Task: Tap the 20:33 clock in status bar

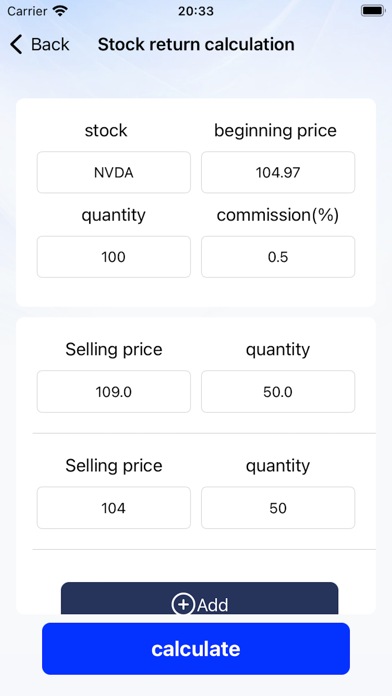Action: coord(196,11)
